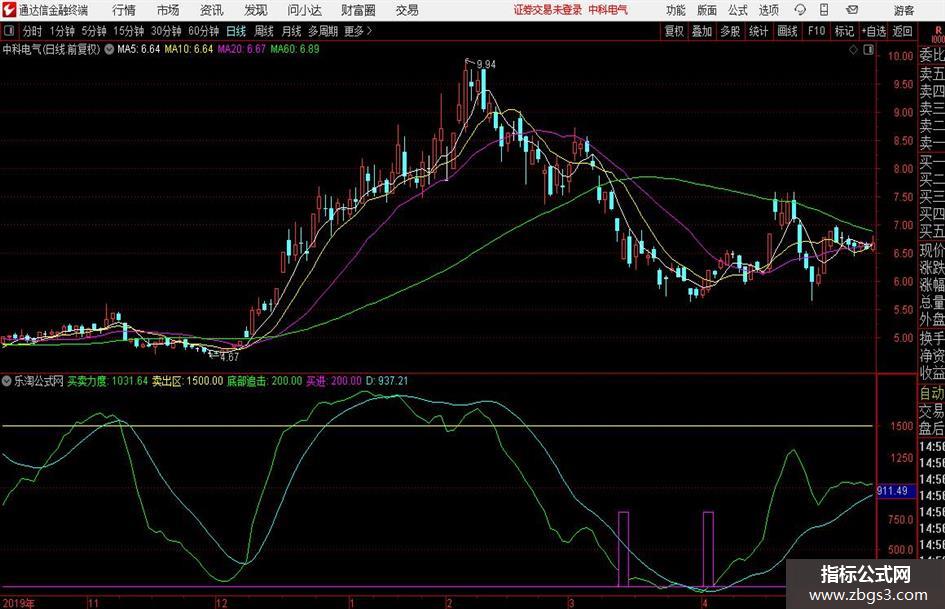Click MA20: 6.67 indicator label
Image resolution: width=945 pixels, height=609 pixels.
pyautogui.click(x=241, y=49)
